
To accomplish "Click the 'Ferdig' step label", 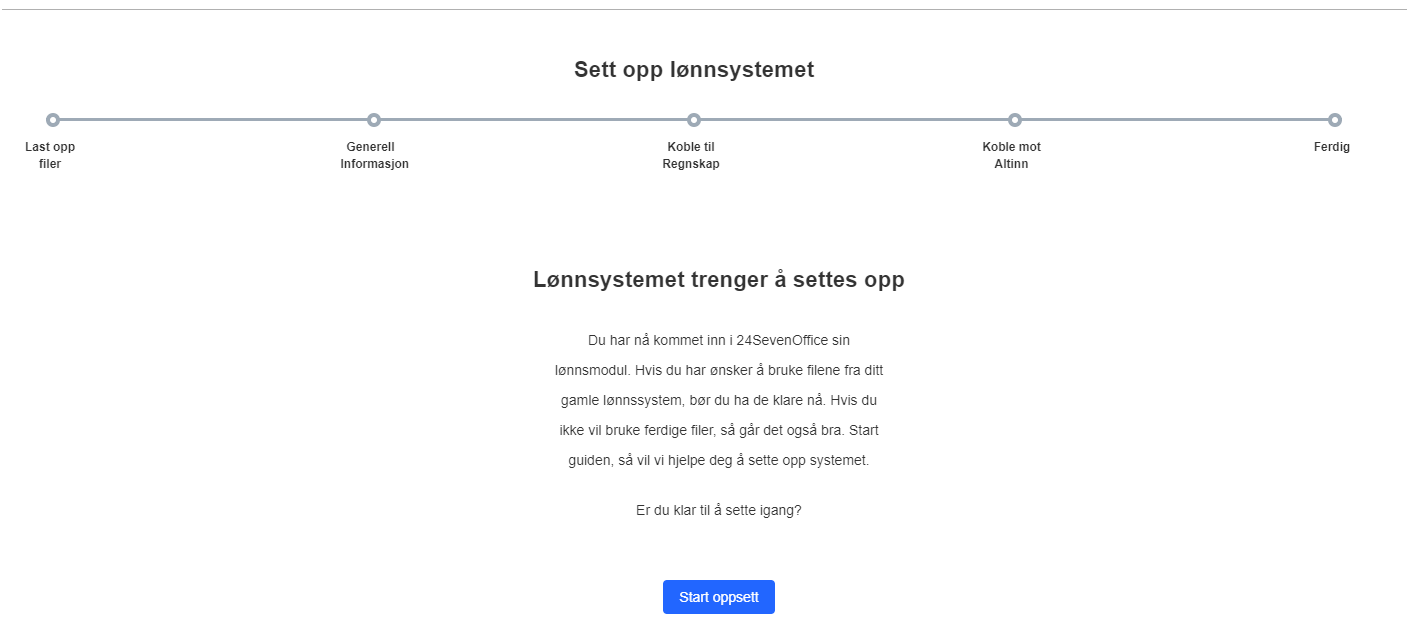I will pos(1331,147).
